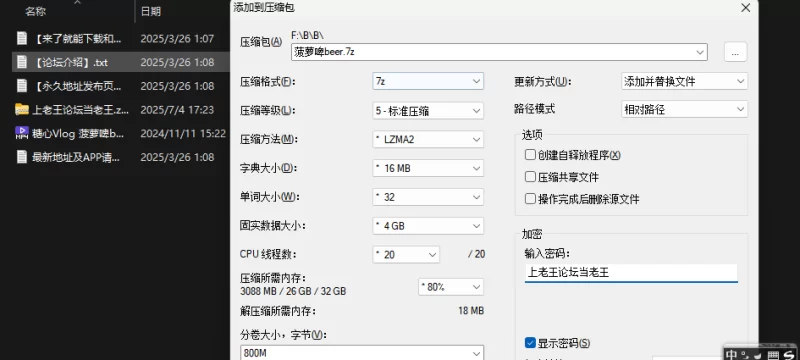This screenshot has width=800, height=360.
Task: Click the file icon of 【来了就能下载和...
Action: tap(21, 38)
